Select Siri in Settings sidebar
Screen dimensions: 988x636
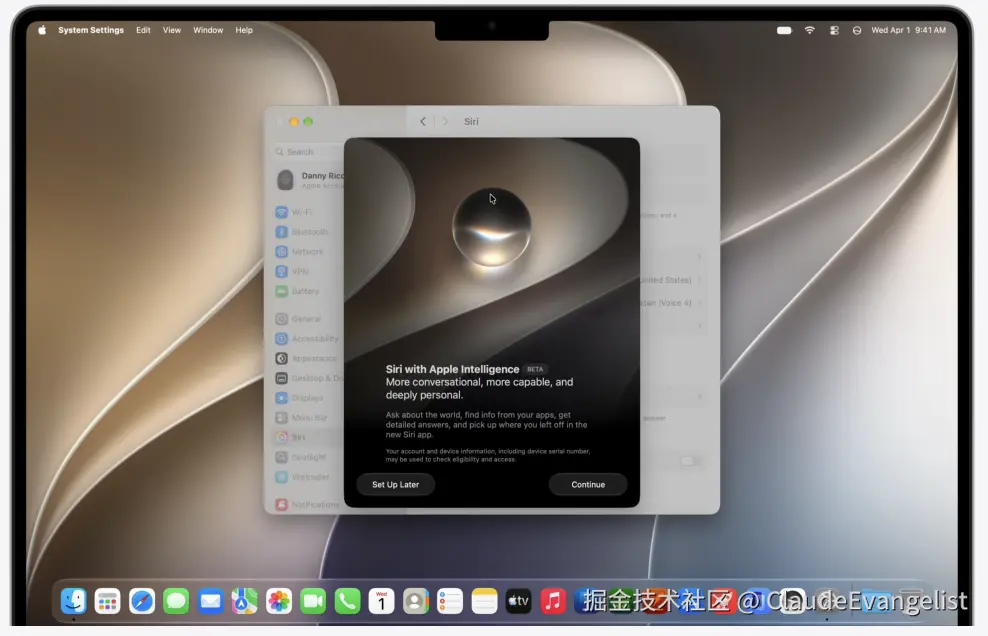coord(309,437)
